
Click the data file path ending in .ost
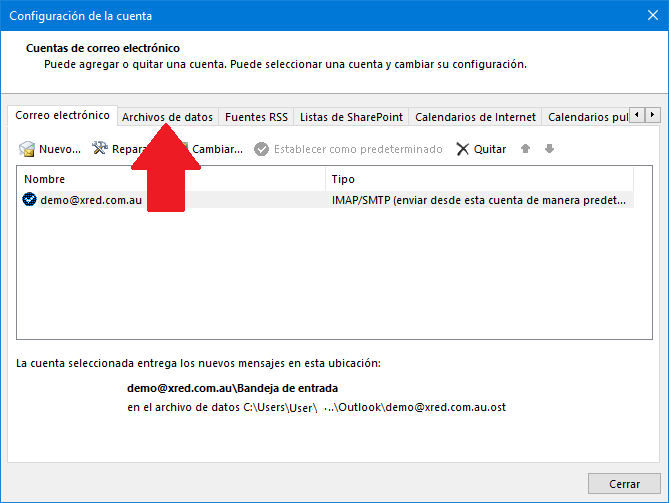pyautogui.click(x=375, y=407)
